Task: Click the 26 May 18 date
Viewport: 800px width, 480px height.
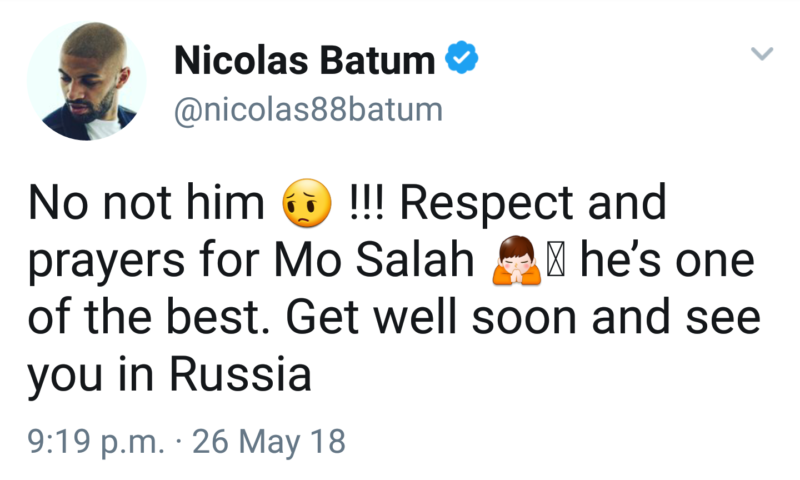Action: (268, 439)
